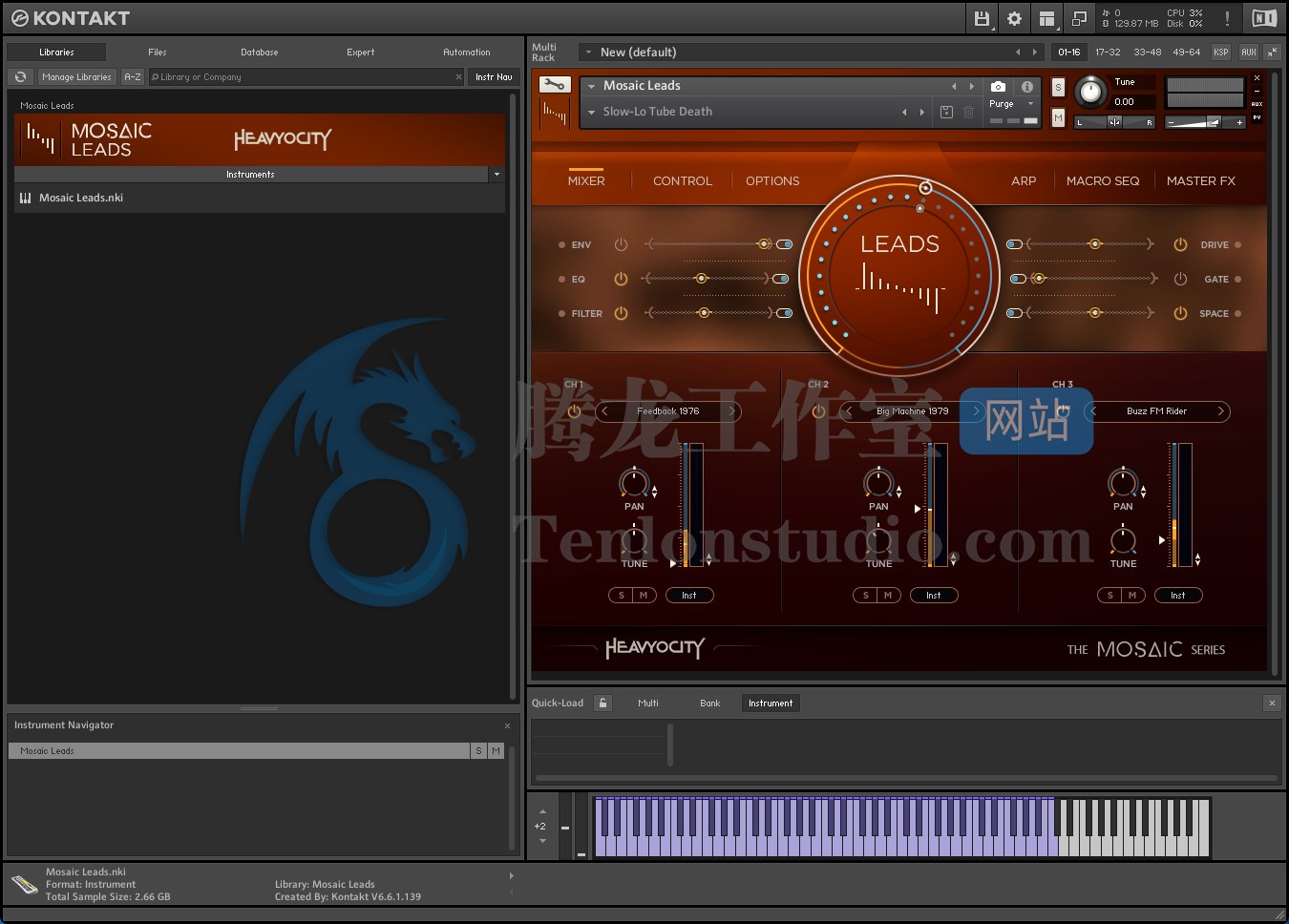Switch to the CONTROL tab
The image size is (1289, 924).
click(681, 180)
